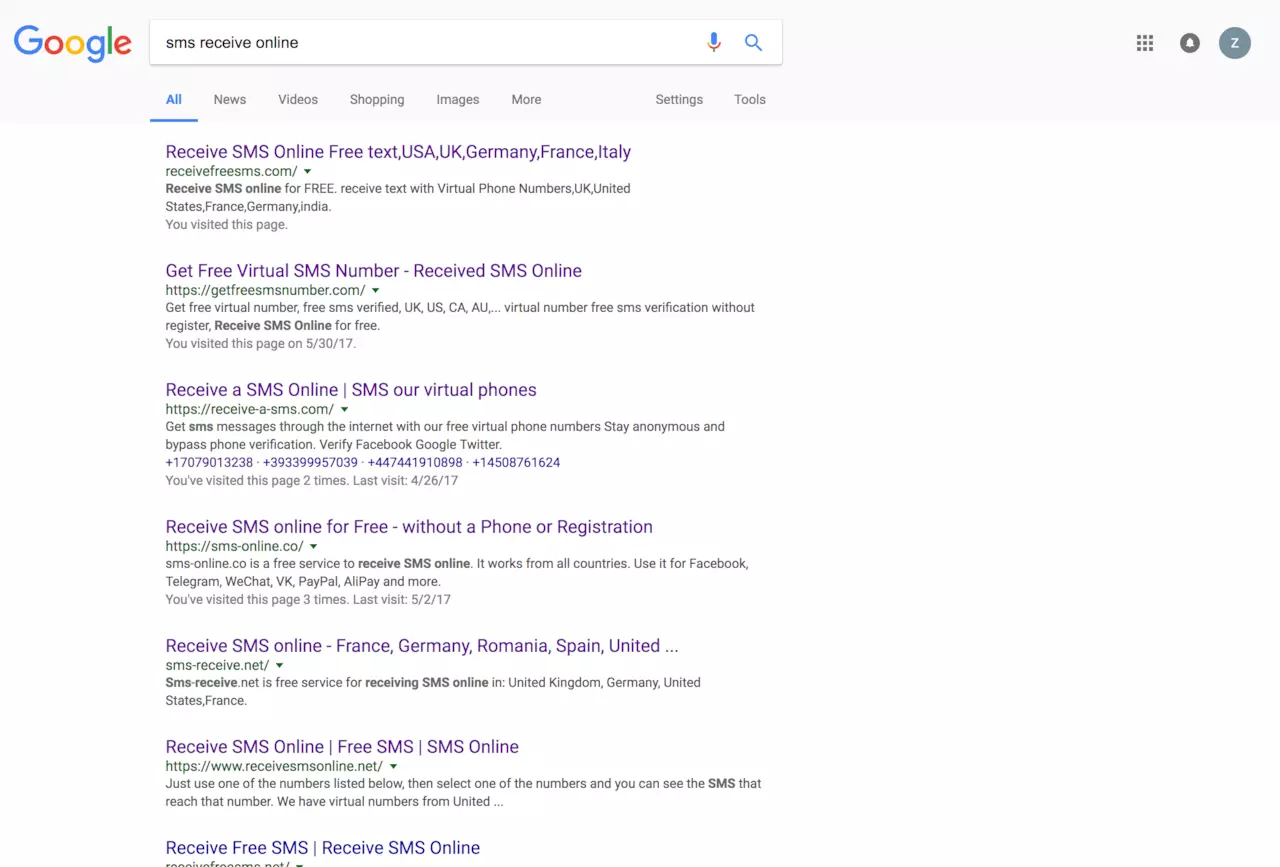Open 'Receive SMS Online Free text,USA,UK' result
This screenshot has height=867, width=1280.
(398, 152)
